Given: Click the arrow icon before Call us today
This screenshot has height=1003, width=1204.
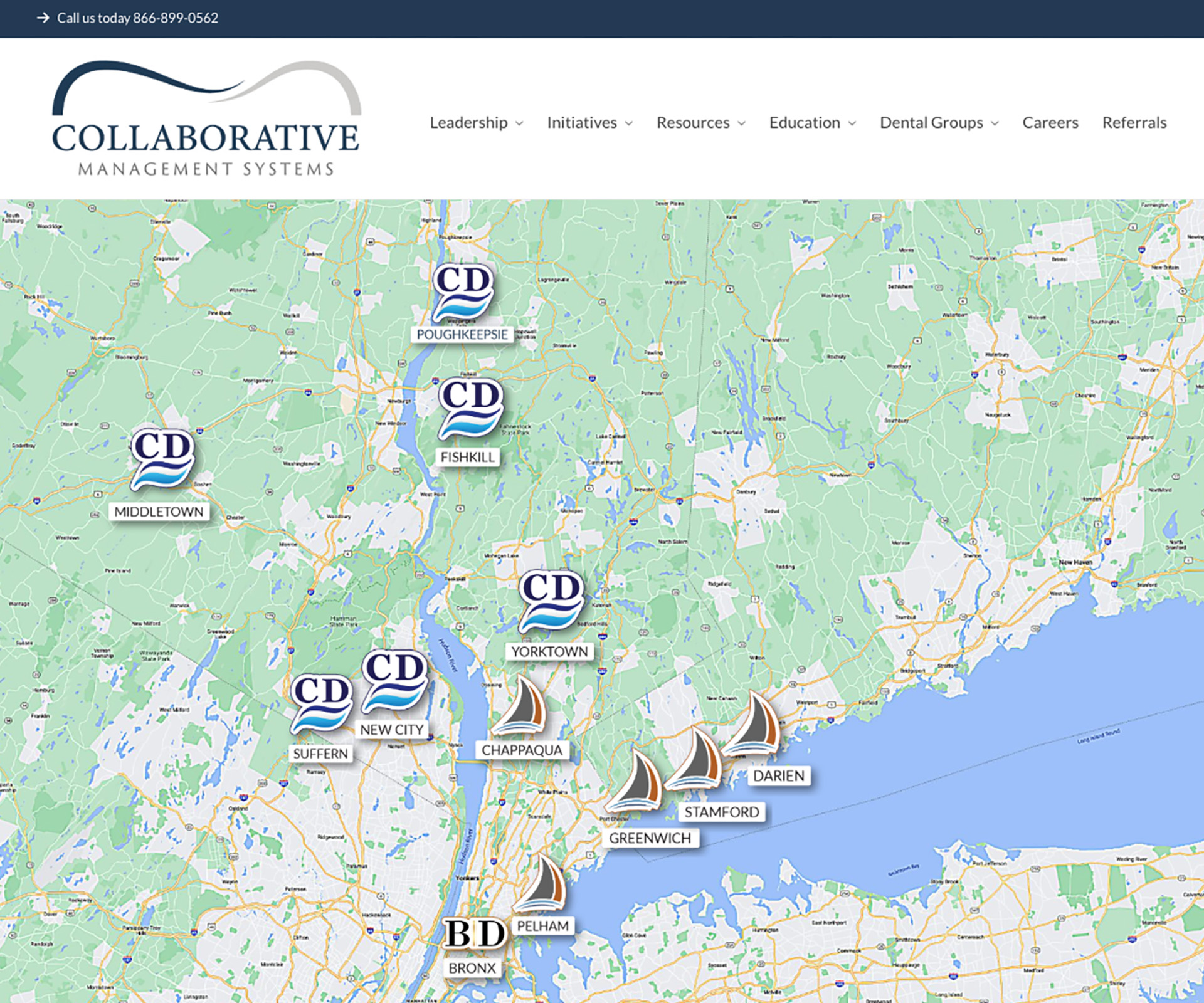Looking at the screenshot, I should tap(43, 18).
